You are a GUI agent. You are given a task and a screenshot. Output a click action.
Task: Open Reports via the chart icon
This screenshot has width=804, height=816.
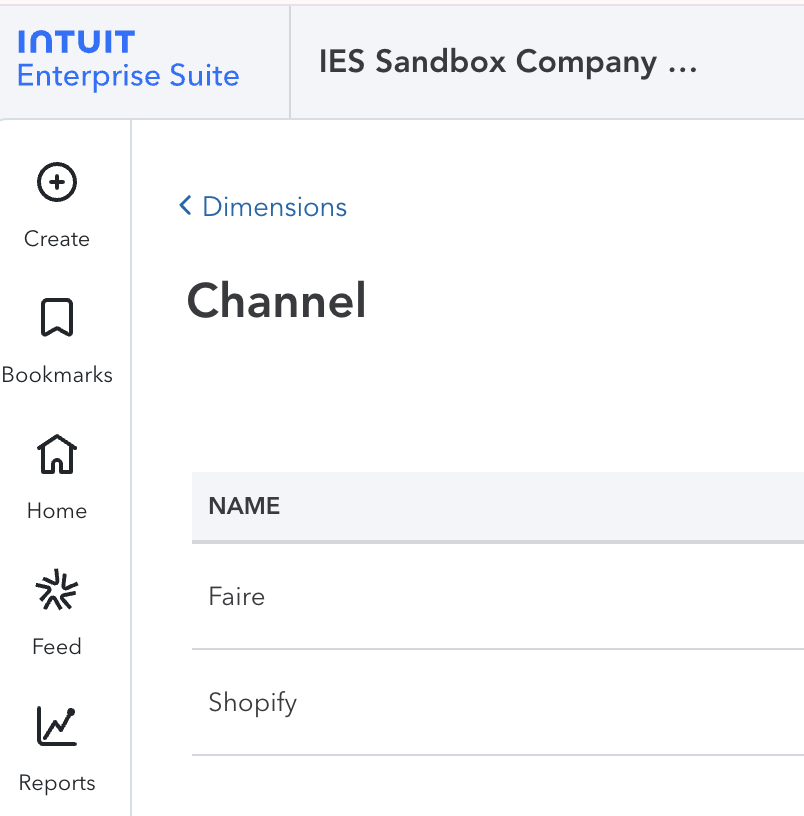pos(57,727)
